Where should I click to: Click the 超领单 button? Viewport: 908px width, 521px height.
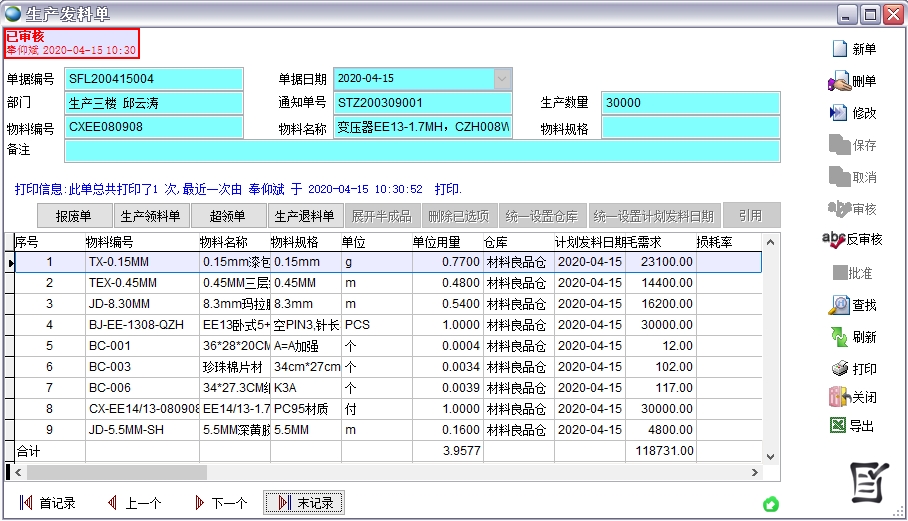point(227,215)
